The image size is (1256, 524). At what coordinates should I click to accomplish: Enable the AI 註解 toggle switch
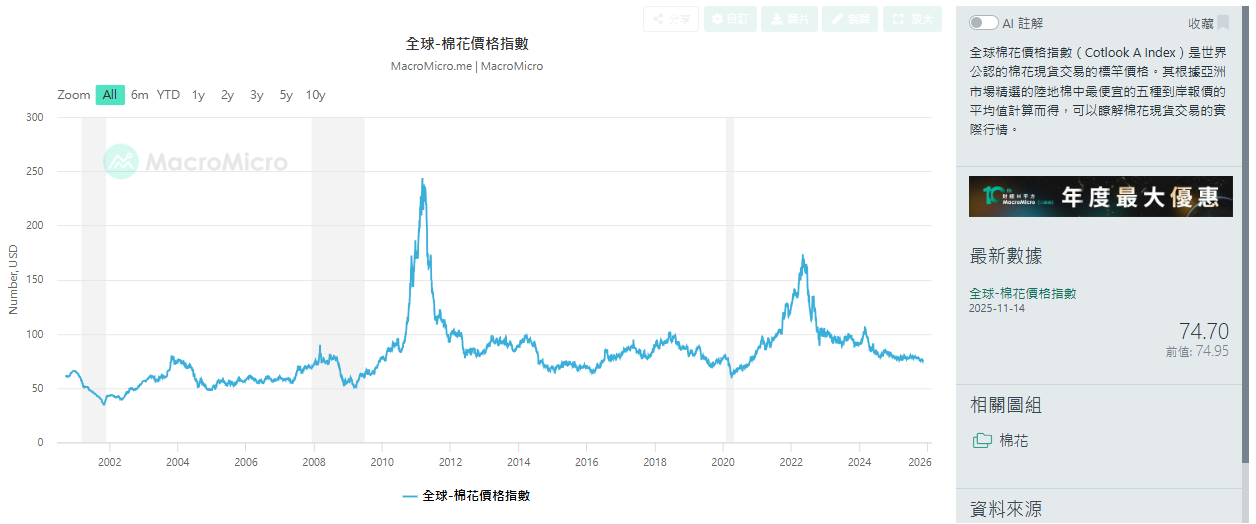pos(983,23)
